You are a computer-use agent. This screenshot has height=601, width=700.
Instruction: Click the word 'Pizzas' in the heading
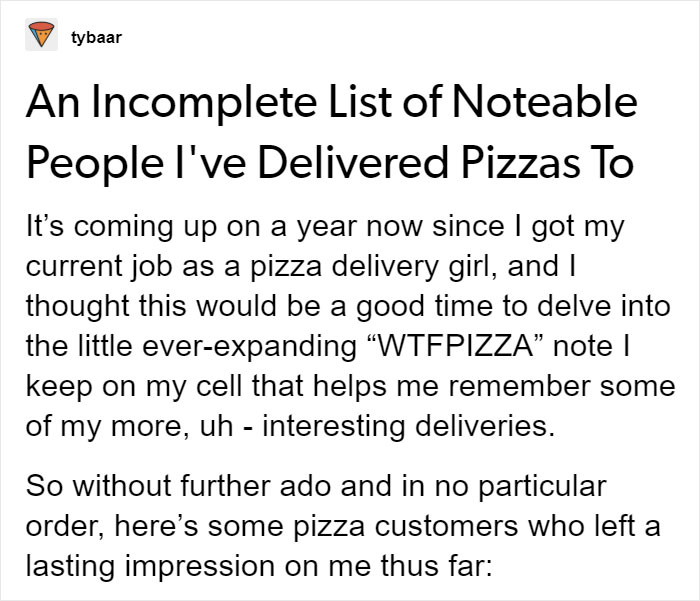tap(520, 163)
